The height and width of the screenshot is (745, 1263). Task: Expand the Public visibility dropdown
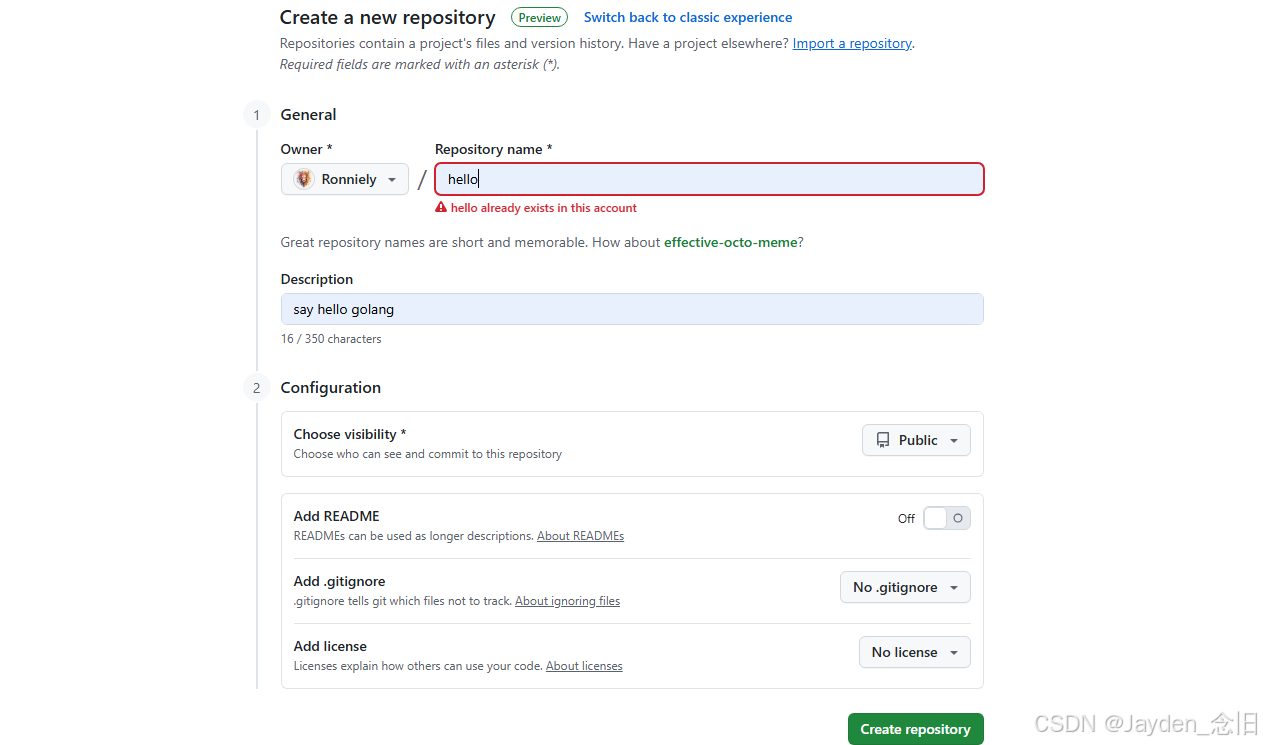[916, 440]
